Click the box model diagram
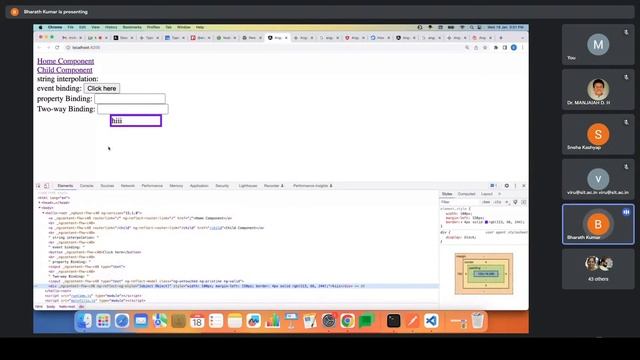The width and height of the screenshot is (640, 360). (x=484, y=273)
